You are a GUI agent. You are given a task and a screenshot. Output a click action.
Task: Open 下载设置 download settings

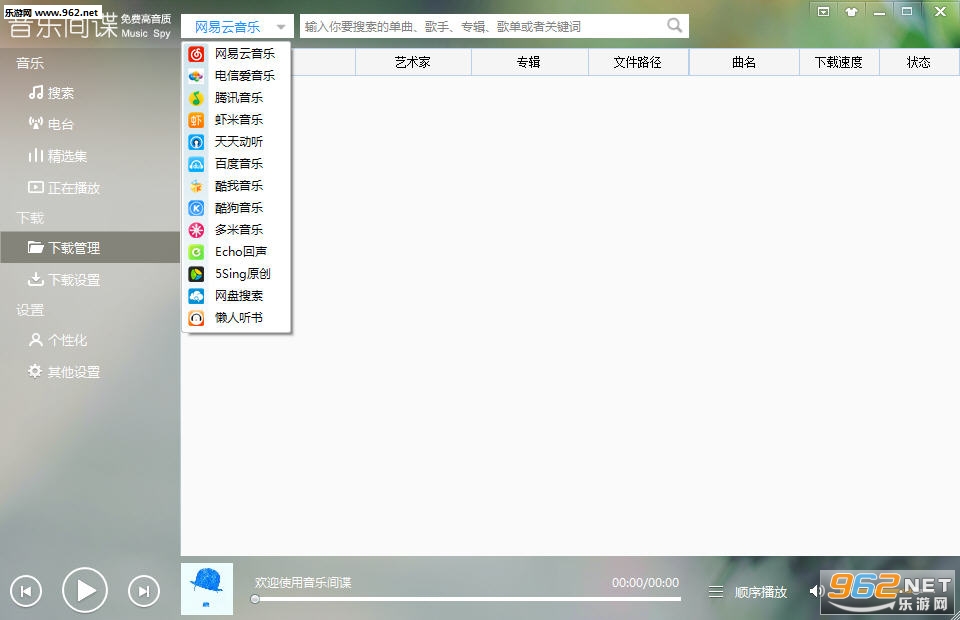(x=64, y=280)
